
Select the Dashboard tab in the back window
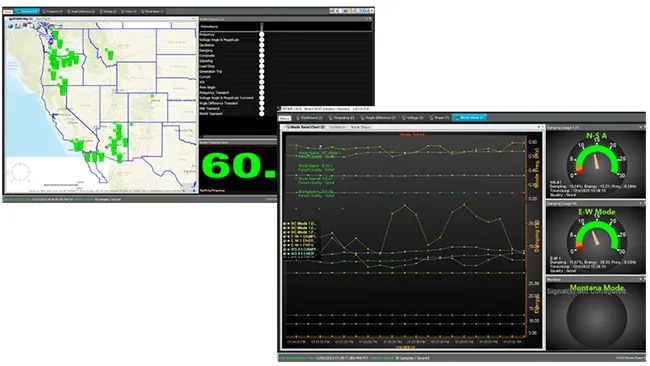pos(27,12)
